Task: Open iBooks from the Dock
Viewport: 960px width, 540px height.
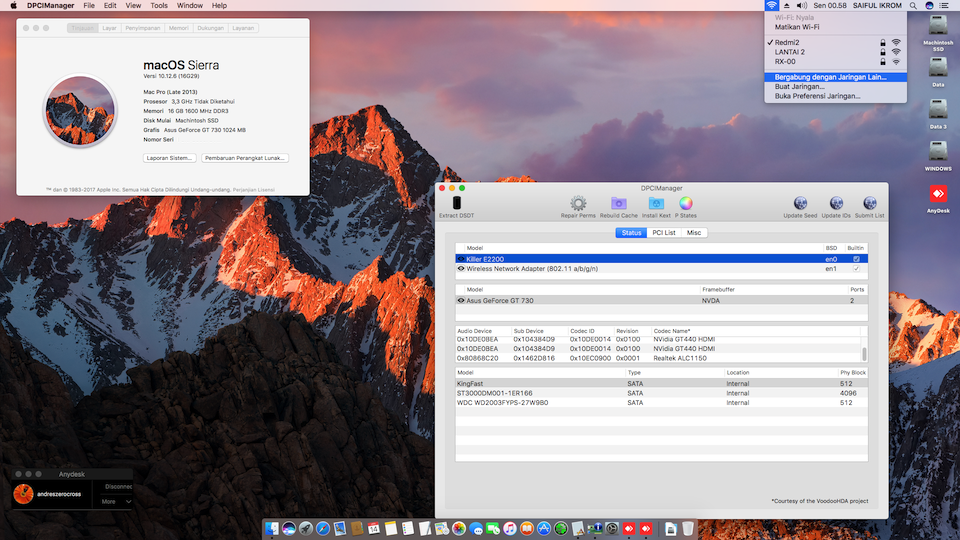Action: click(x=527, y=528)
